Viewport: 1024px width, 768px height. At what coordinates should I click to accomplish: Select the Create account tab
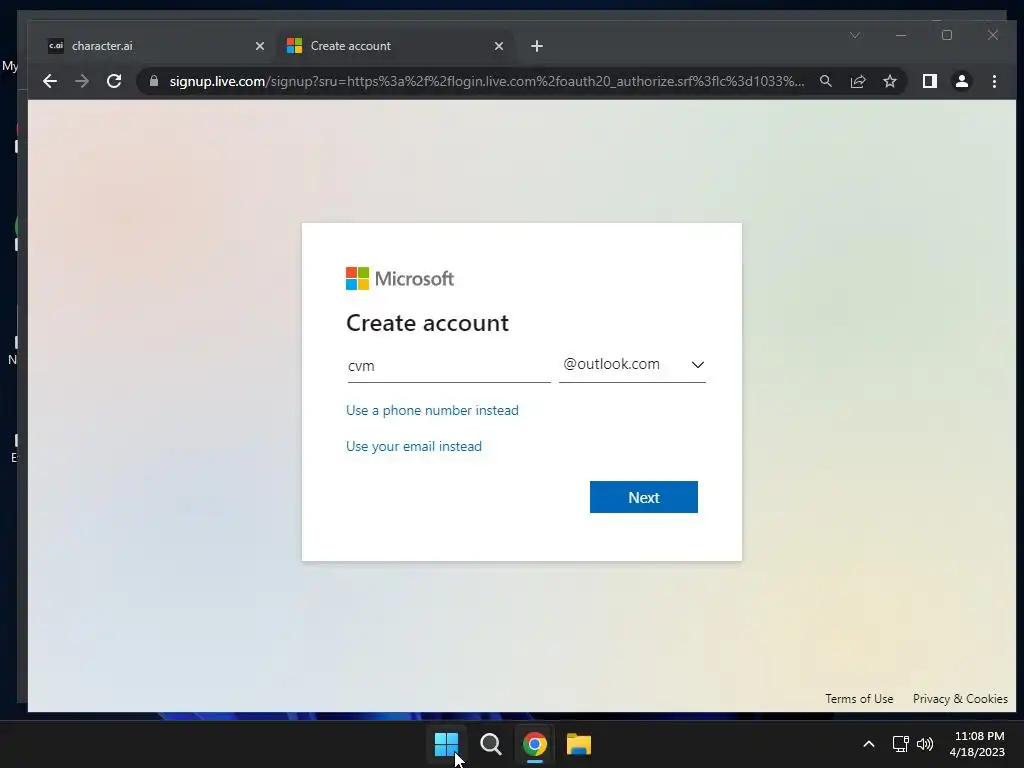[x=394, y=46]
